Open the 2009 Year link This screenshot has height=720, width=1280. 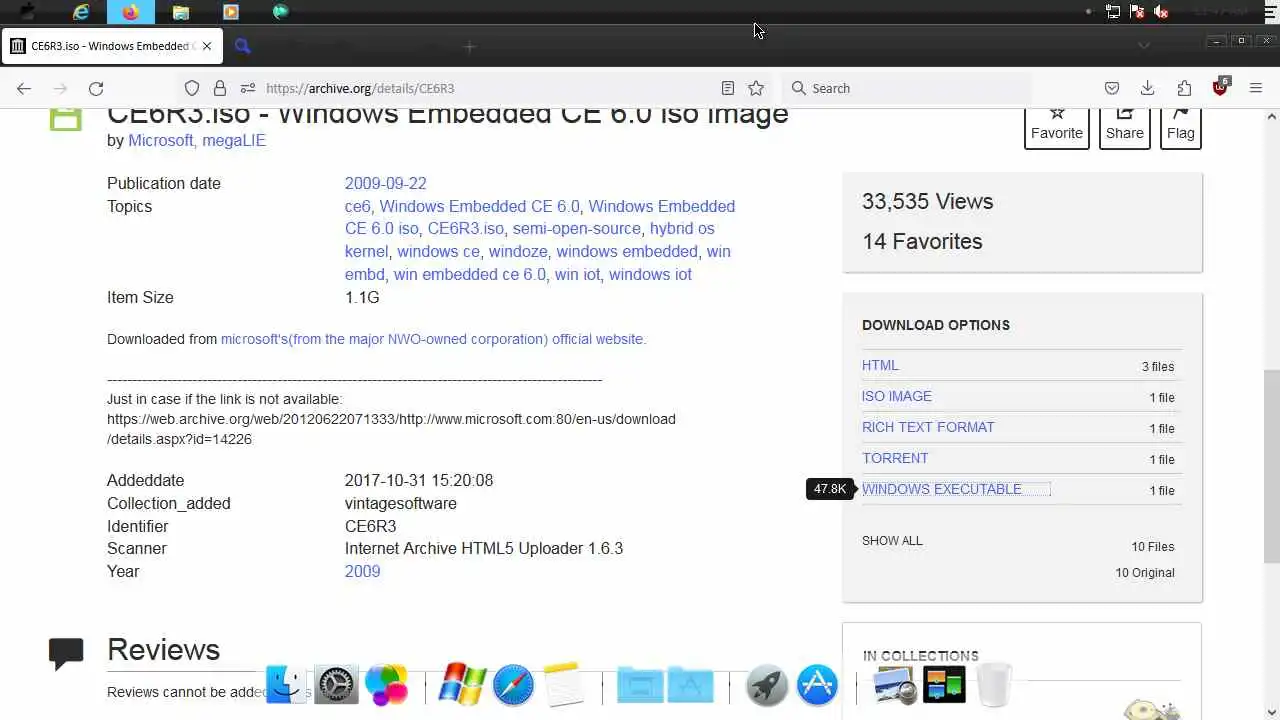click(x=362, y=571)
